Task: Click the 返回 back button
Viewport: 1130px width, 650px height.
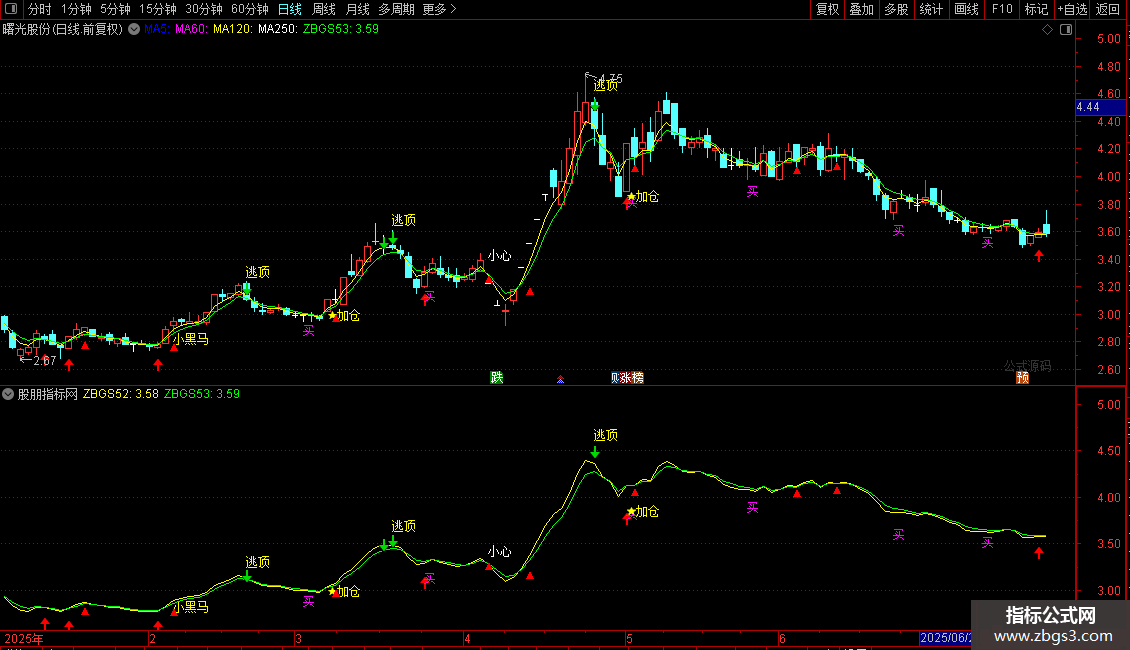Action: [x=1108, y=9]
